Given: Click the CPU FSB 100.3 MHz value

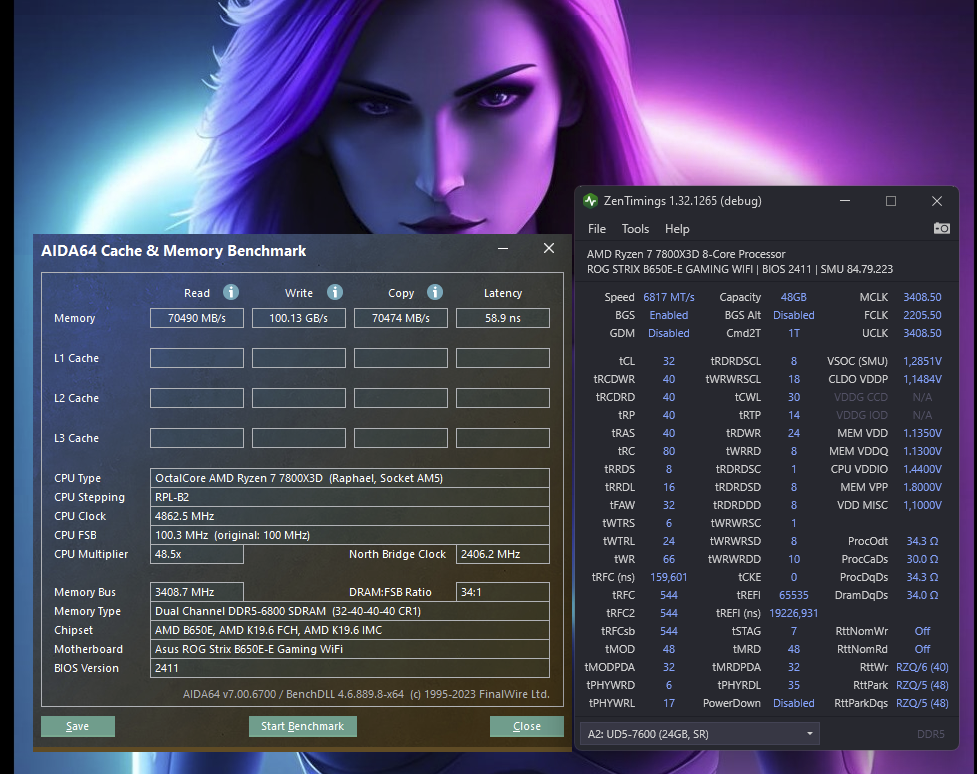Looking at the screenshot, I should pos(350,535).
